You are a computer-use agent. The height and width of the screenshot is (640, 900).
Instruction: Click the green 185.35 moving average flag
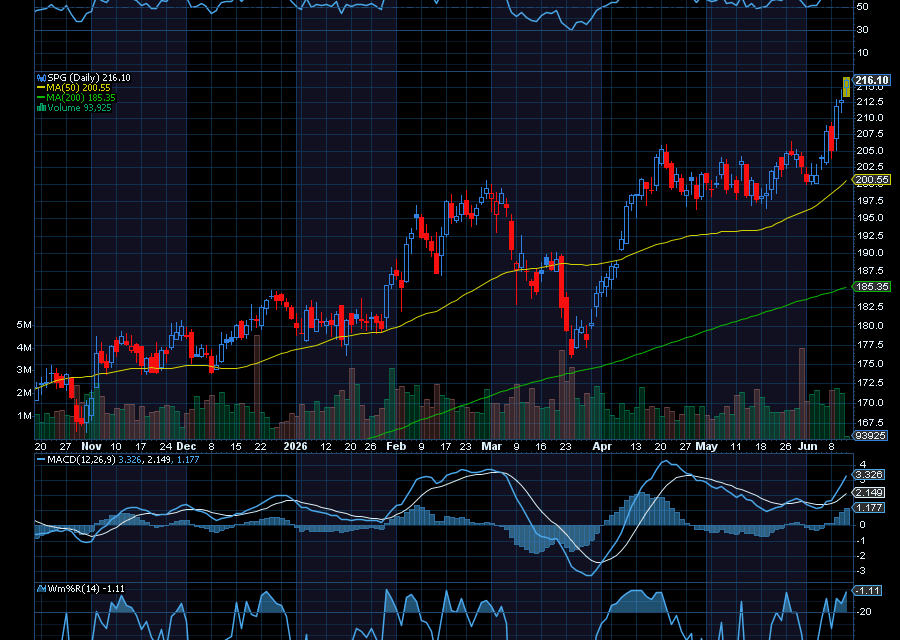coord(872,286)
